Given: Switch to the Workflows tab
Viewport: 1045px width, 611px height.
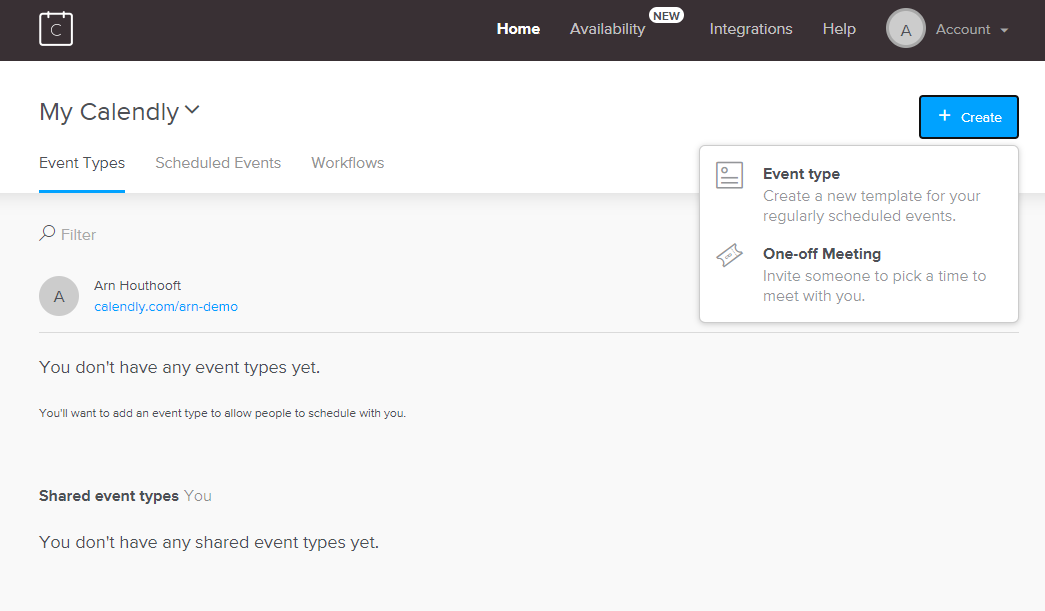Looking at the screenshot, I should [x=347, y=163].
